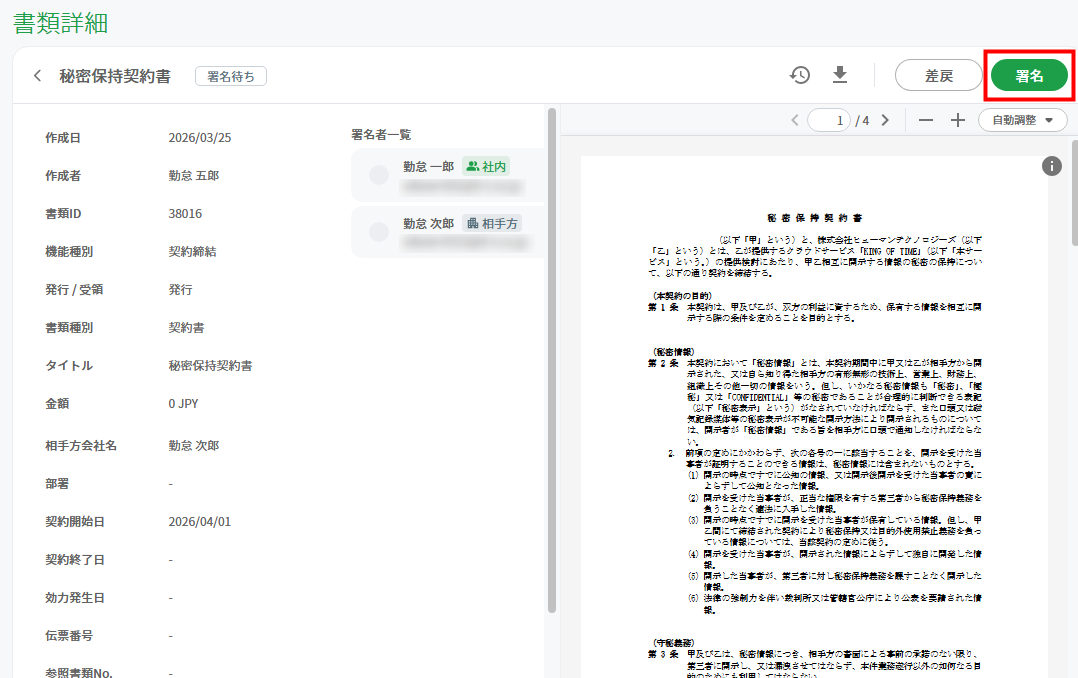Click the 機能種別 value 契約締結
This screenshot has height=678, width=1078.
192,252
